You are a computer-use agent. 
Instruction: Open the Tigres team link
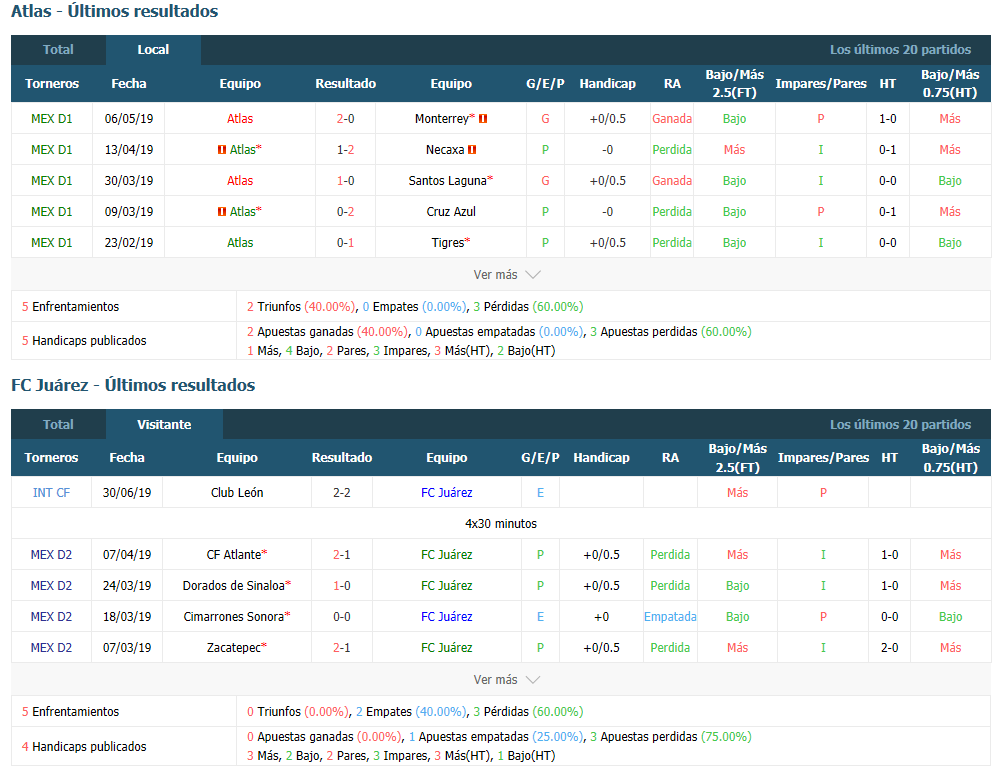[448, 243]
